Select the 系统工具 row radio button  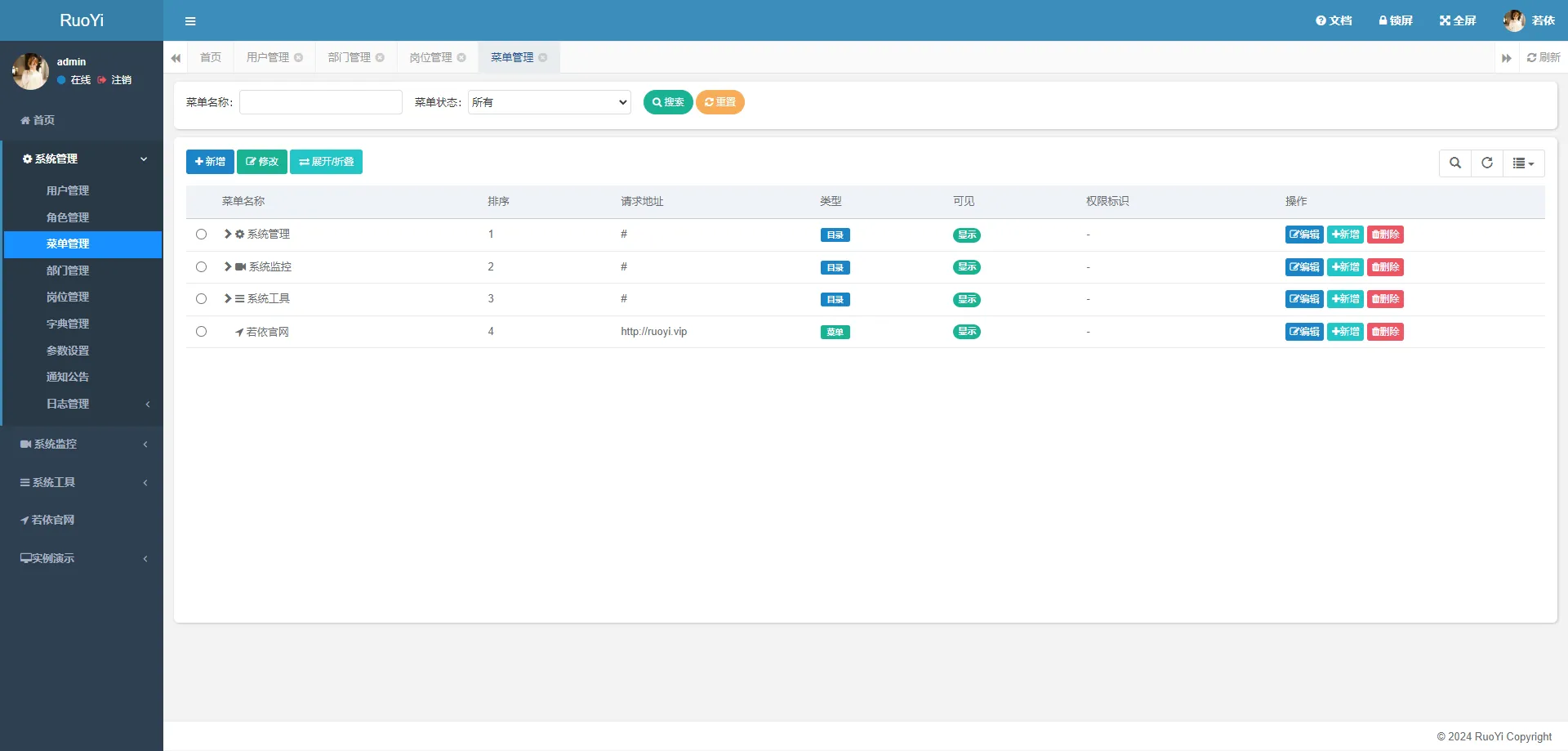pos(201,299)
